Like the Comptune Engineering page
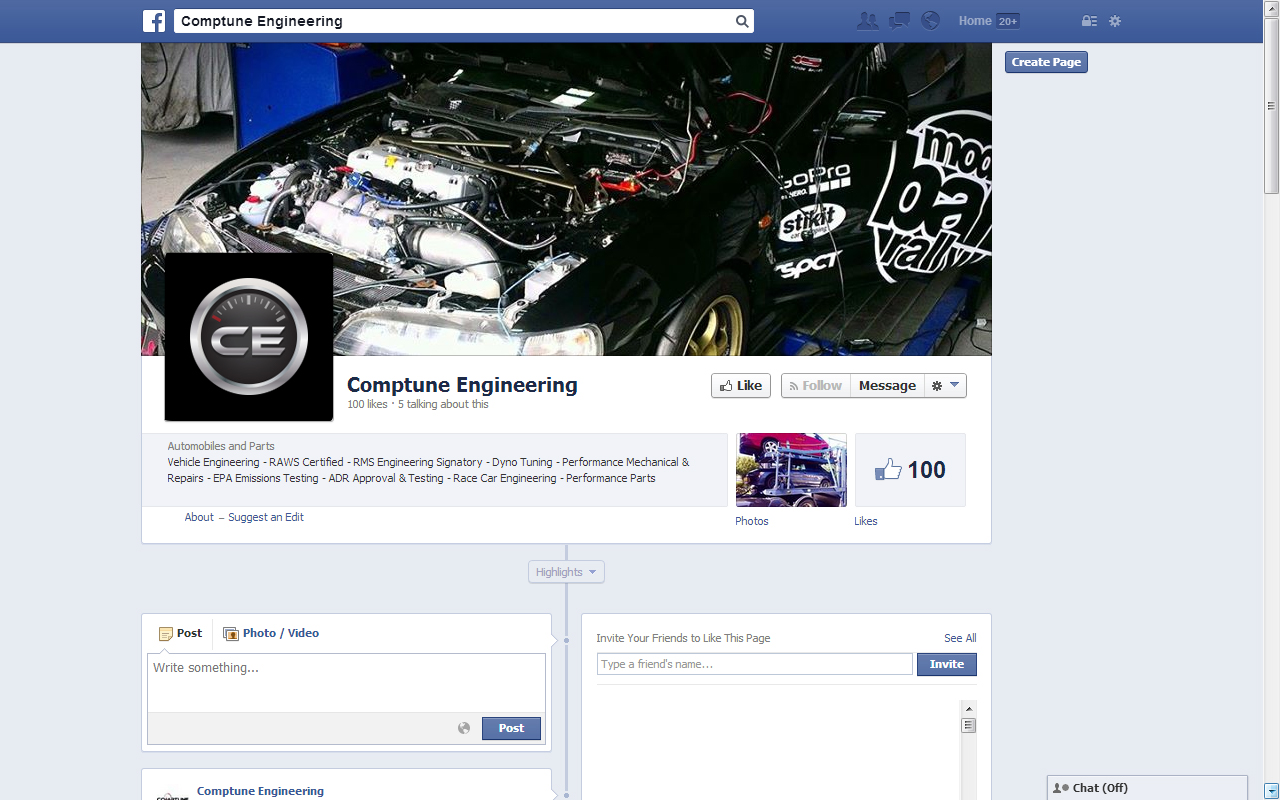The image size is (1280, 800). pyautogui.click(x=741, y=386)
